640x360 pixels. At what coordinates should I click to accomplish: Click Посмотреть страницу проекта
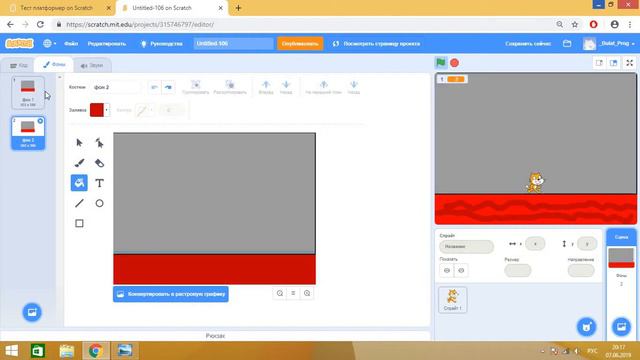(x=376, y=43)
